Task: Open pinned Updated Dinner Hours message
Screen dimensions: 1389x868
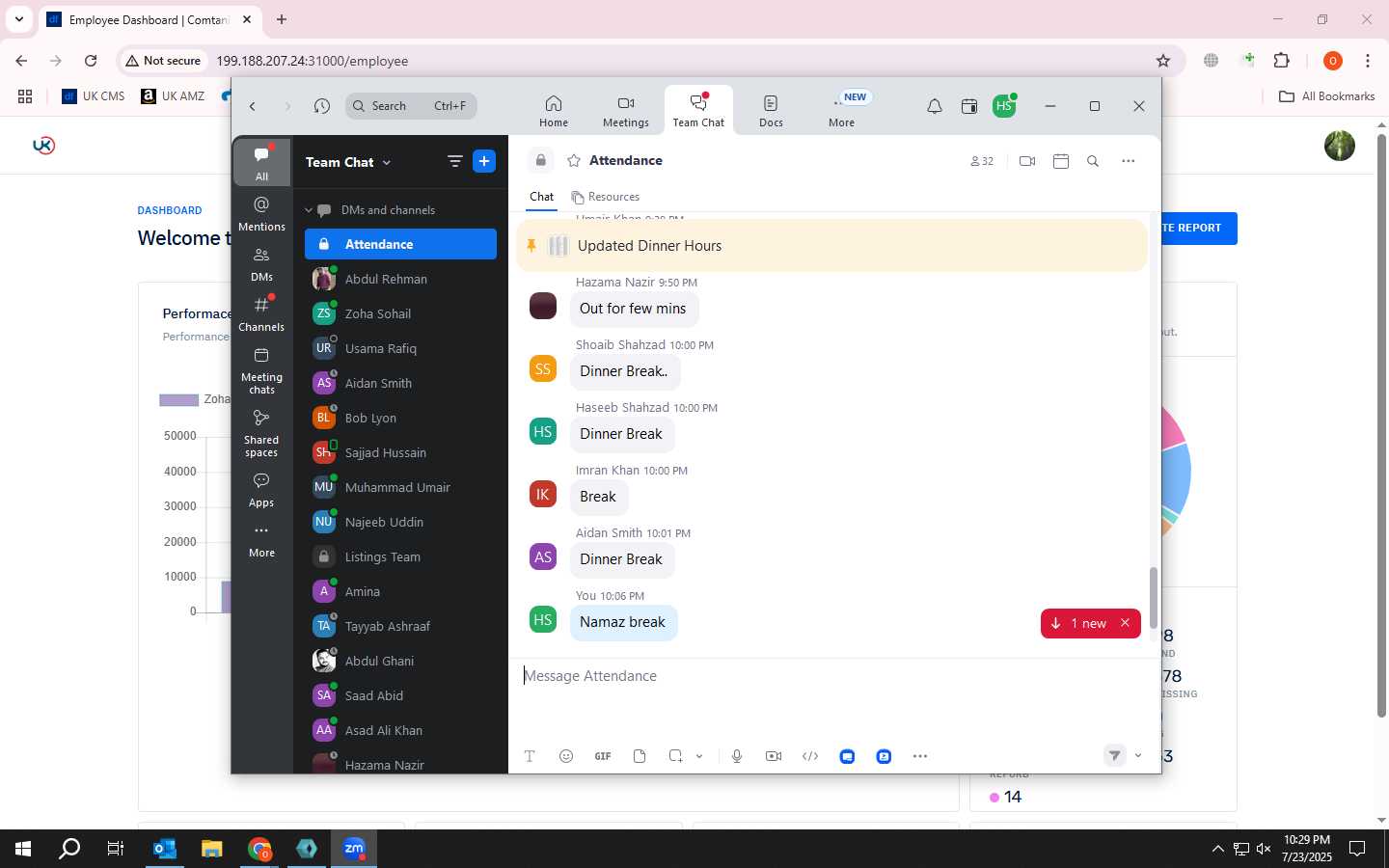Action: (x=831, y=246)
